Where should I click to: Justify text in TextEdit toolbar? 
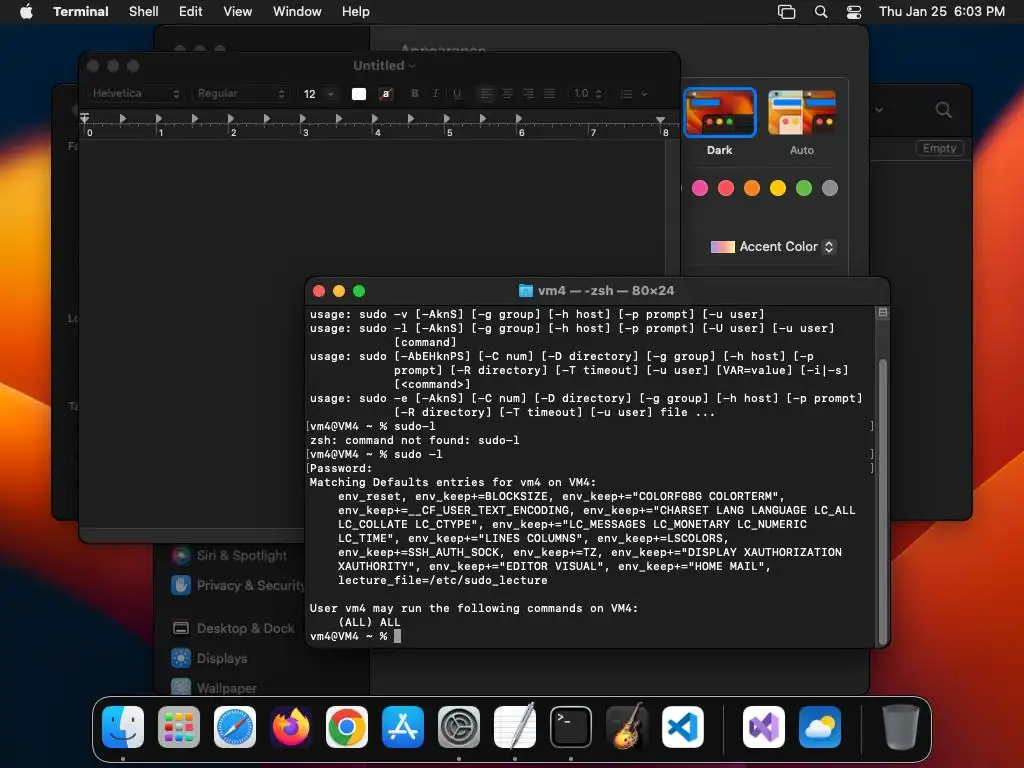coord(550,94)
